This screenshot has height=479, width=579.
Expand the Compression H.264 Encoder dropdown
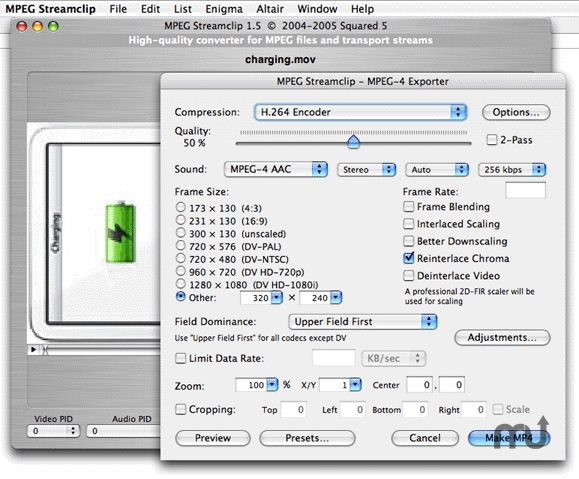pyautogui.click(x=361, y=112)
